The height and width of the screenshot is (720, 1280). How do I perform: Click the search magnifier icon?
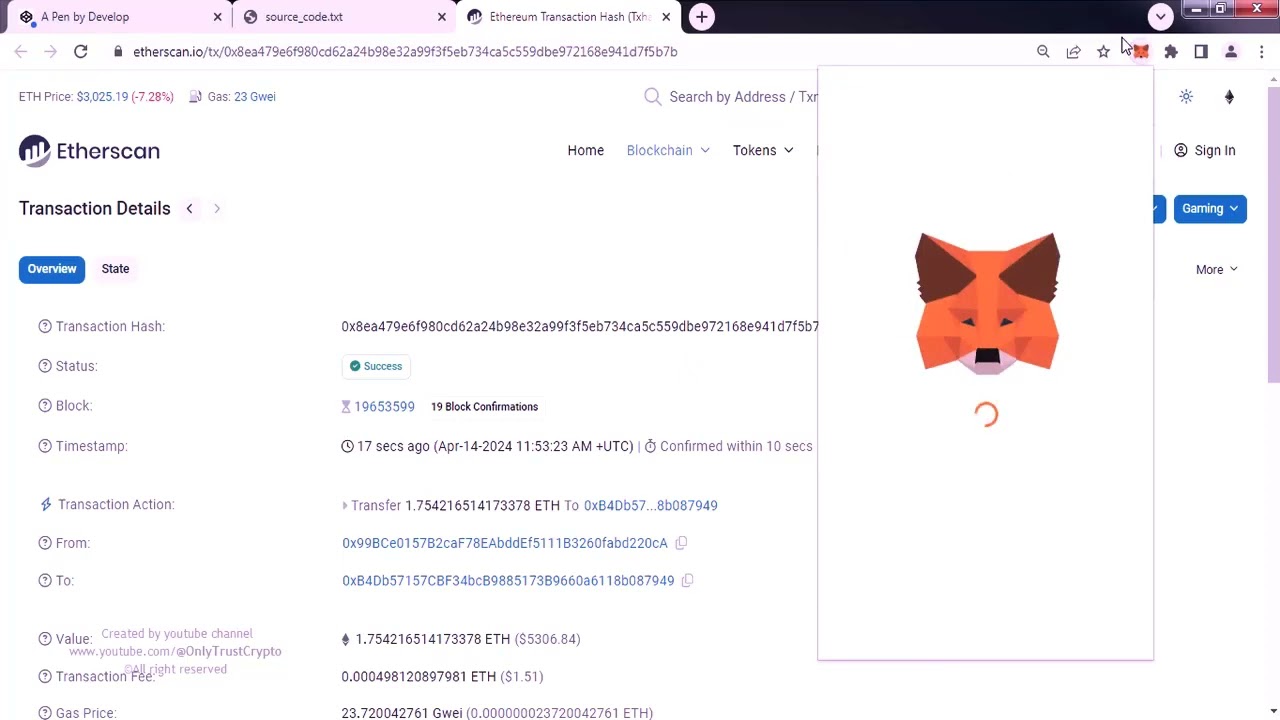pos(653,97)
